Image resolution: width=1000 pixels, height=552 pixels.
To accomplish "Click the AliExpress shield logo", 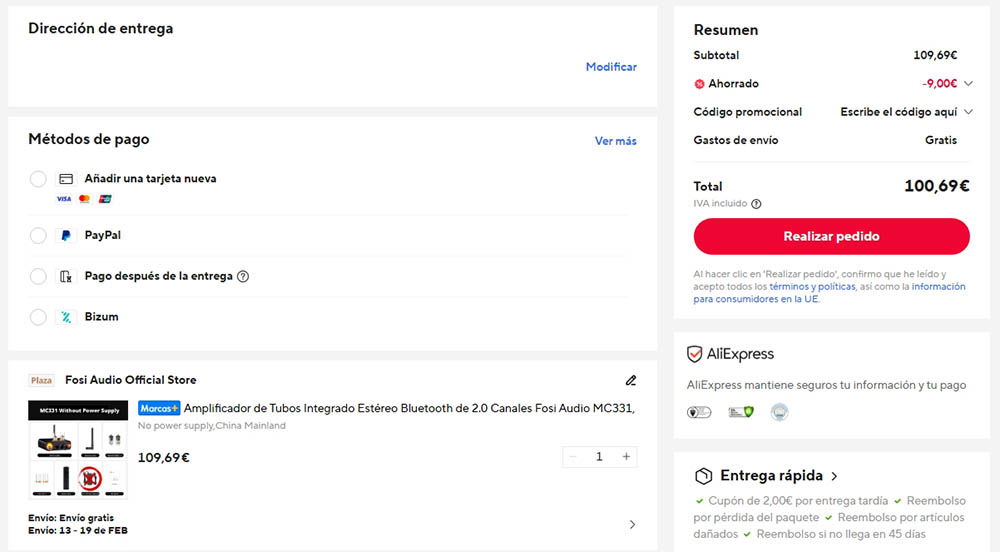I will [x=695, y=354].
